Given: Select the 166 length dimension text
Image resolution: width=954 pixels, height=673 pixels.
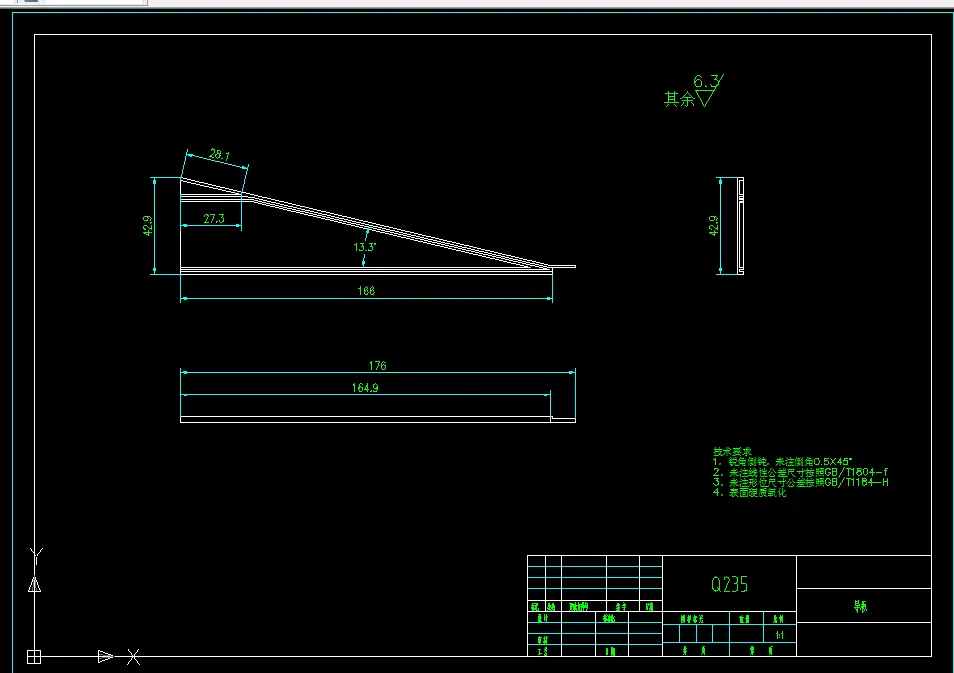Looking at the screenshot, I should coord(366,291).
